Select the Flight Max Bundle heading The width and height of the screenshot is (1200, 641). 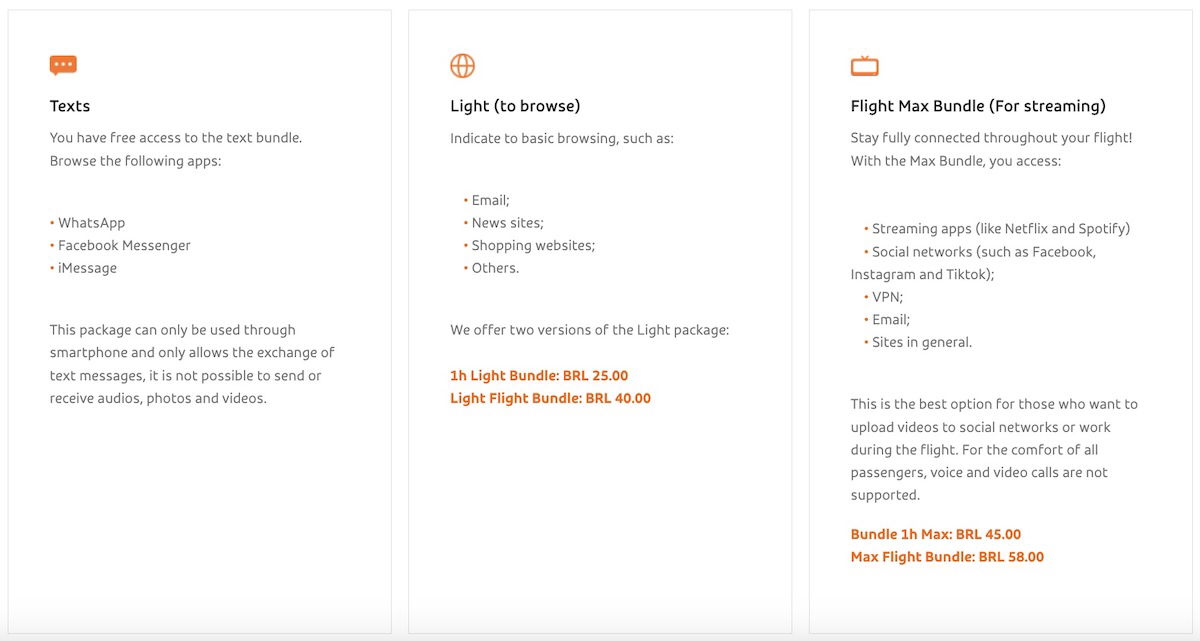[978, 106]
